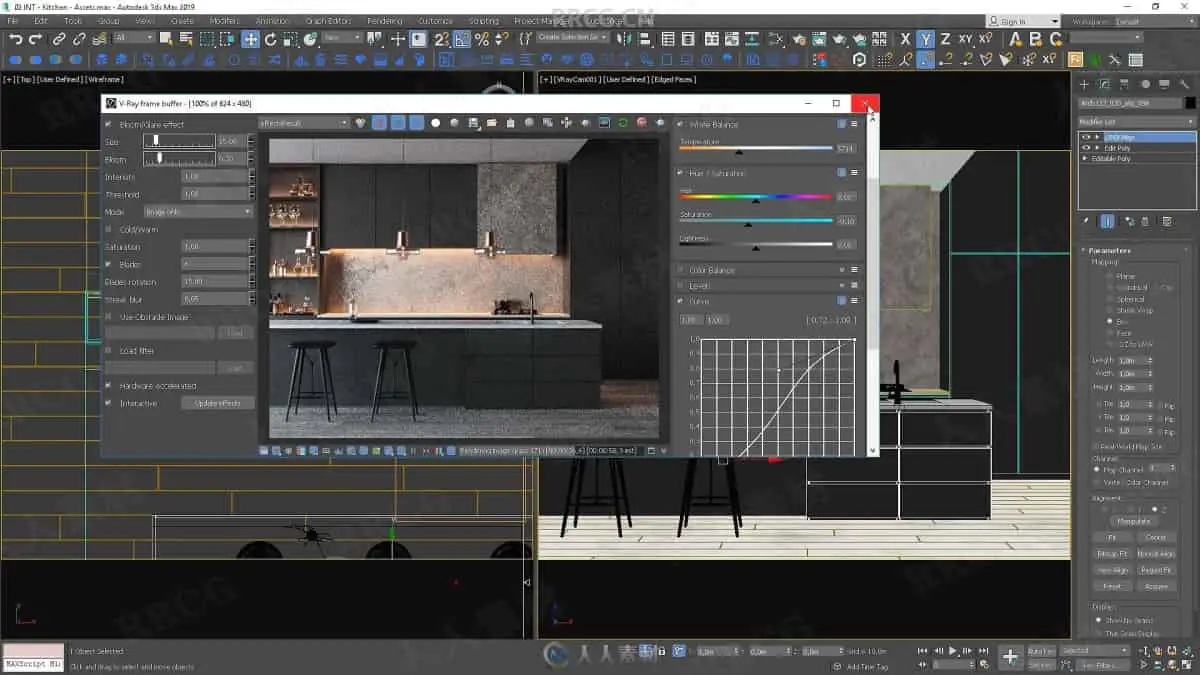Uncheck Hardware accelerated option

pos(109,385)
